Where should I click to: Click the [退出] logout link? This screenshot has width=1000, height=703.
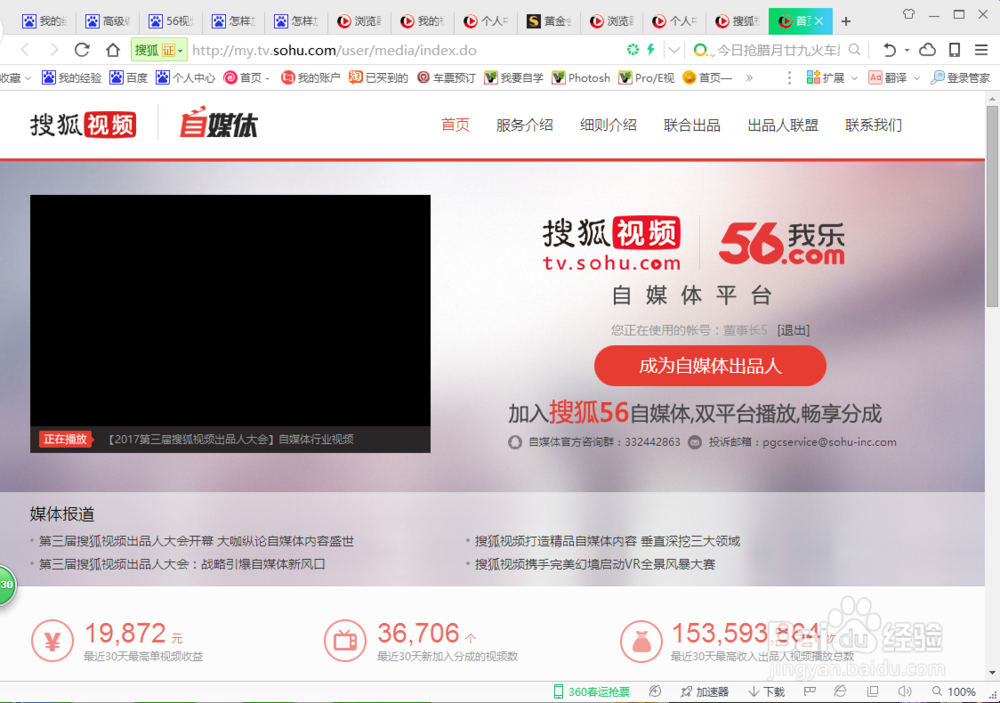pyautogui.click(x=793, y=330)
